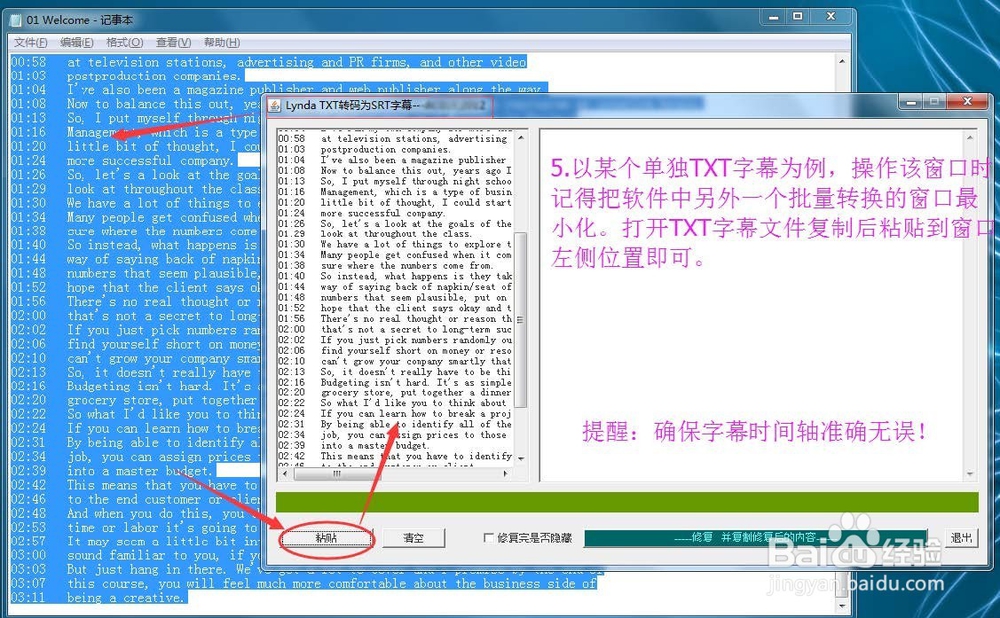Screen dimensions: 1000x618
Task: Click scroll-up arrow of subtitle text pane
Action: 521,138
